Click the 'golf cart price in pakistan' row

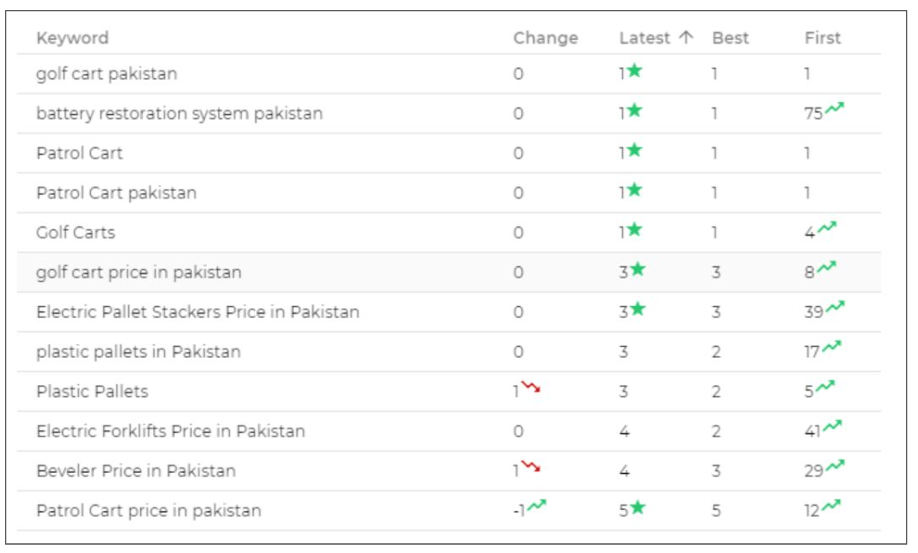point(138,272)
